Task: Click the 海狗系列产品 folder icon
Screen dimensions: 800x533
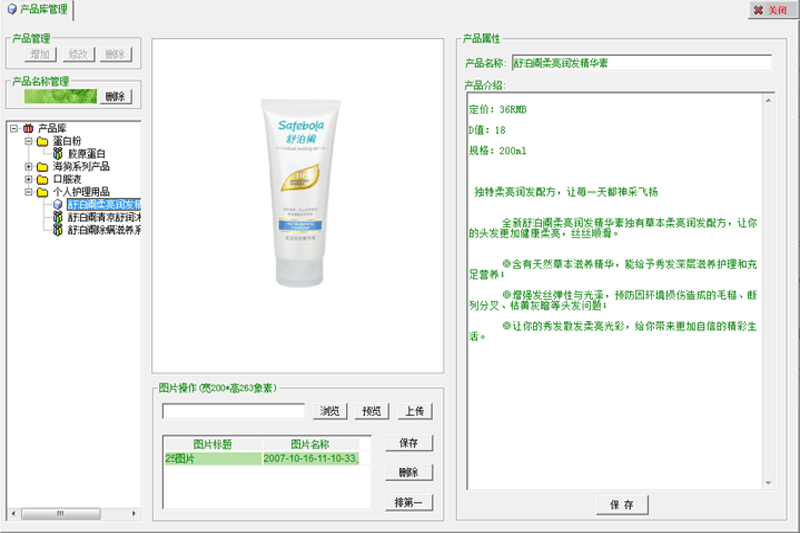Action: 42,167
